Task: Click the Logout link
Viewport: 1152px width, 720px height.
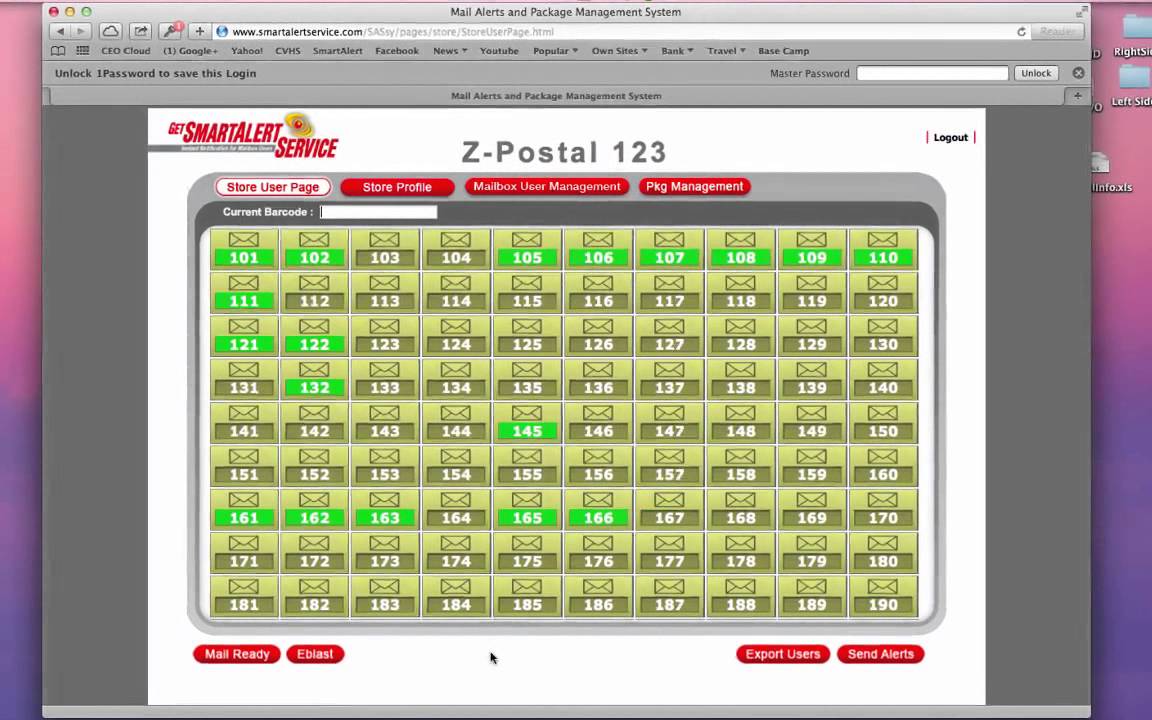Action: click(x=950, y=137)
